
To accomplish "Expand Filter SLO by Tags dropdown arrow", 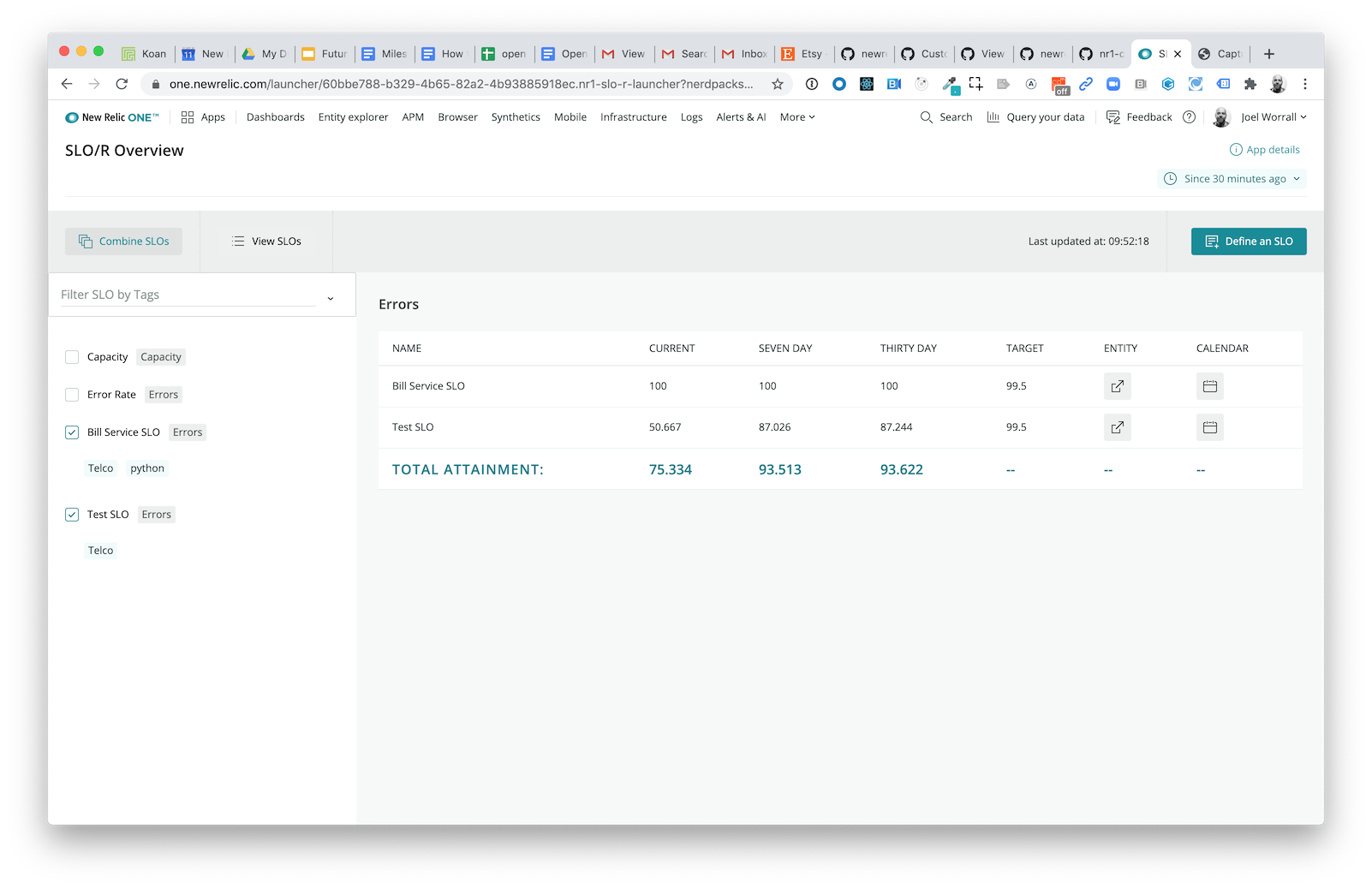I will [331, 298].
